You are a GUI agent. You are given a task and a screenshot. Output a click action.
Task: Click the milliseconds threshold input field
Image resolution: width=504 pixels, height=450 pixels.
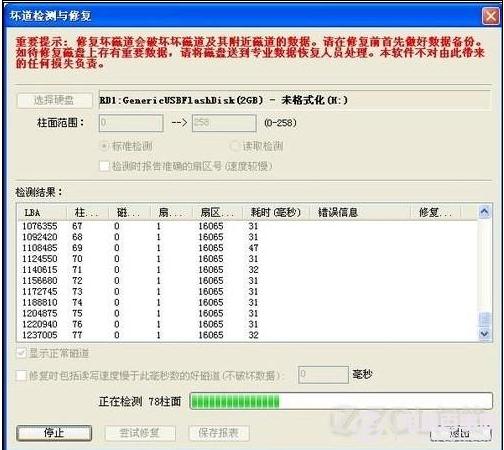(323, 375)
